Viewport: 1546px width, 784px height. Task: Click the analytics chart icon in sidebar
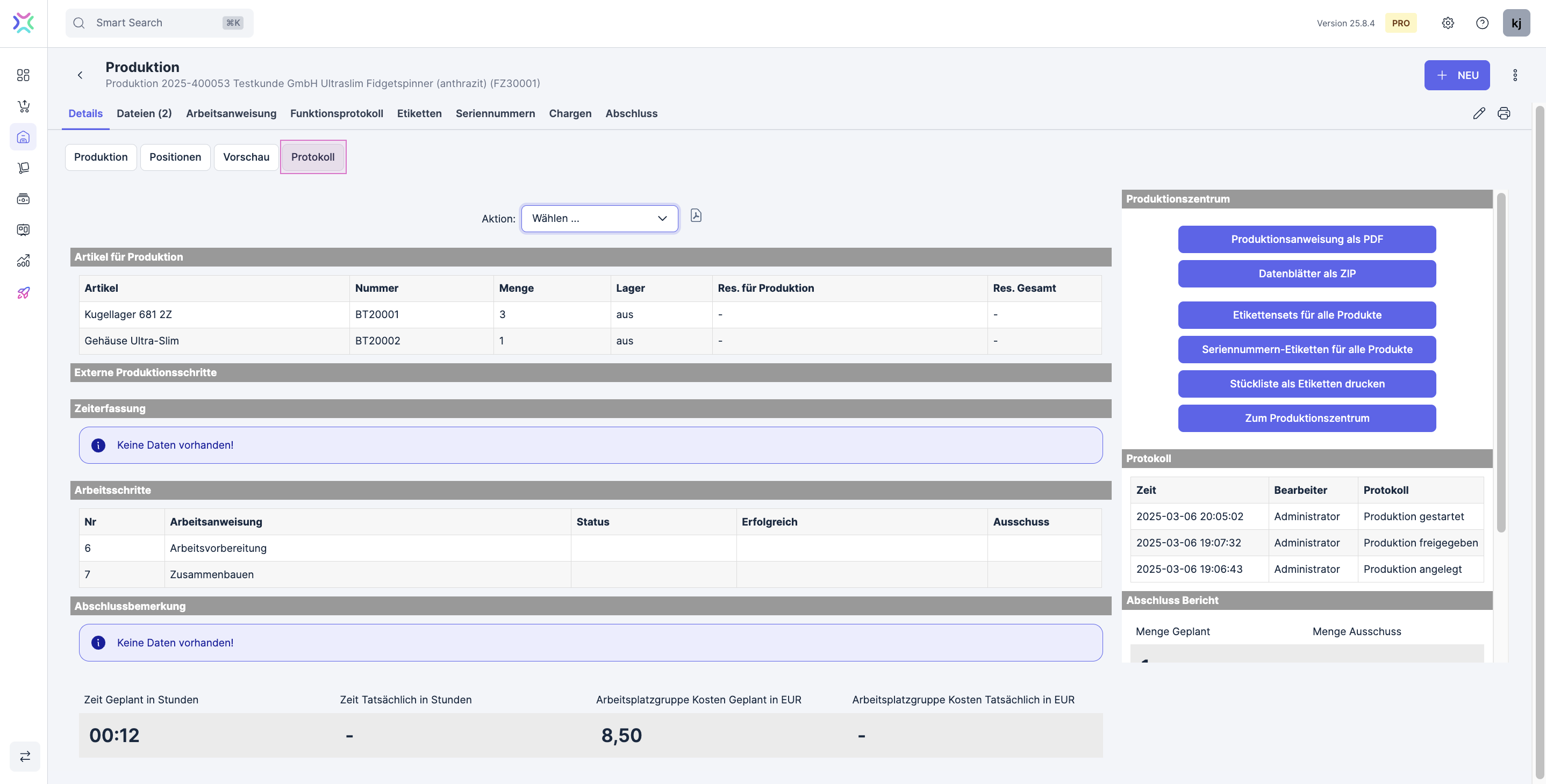click(24, 261)
